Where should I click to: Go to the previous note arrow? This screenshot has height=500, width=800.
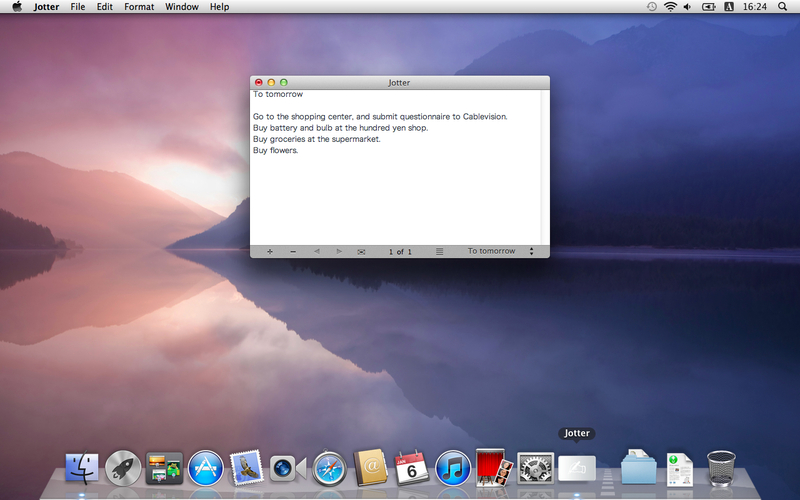pyautogui.click(x=317, y=252)
